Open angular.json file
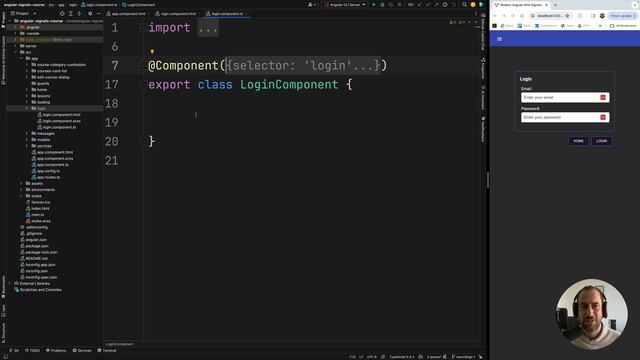This screenshot has width=640, height=360. pyautogui.click(x=33, y=240)
